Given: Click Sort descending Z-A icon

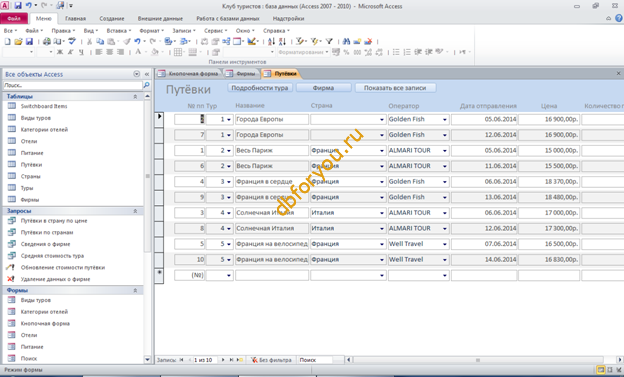Looking at the screenshot, I should [282, 41].
